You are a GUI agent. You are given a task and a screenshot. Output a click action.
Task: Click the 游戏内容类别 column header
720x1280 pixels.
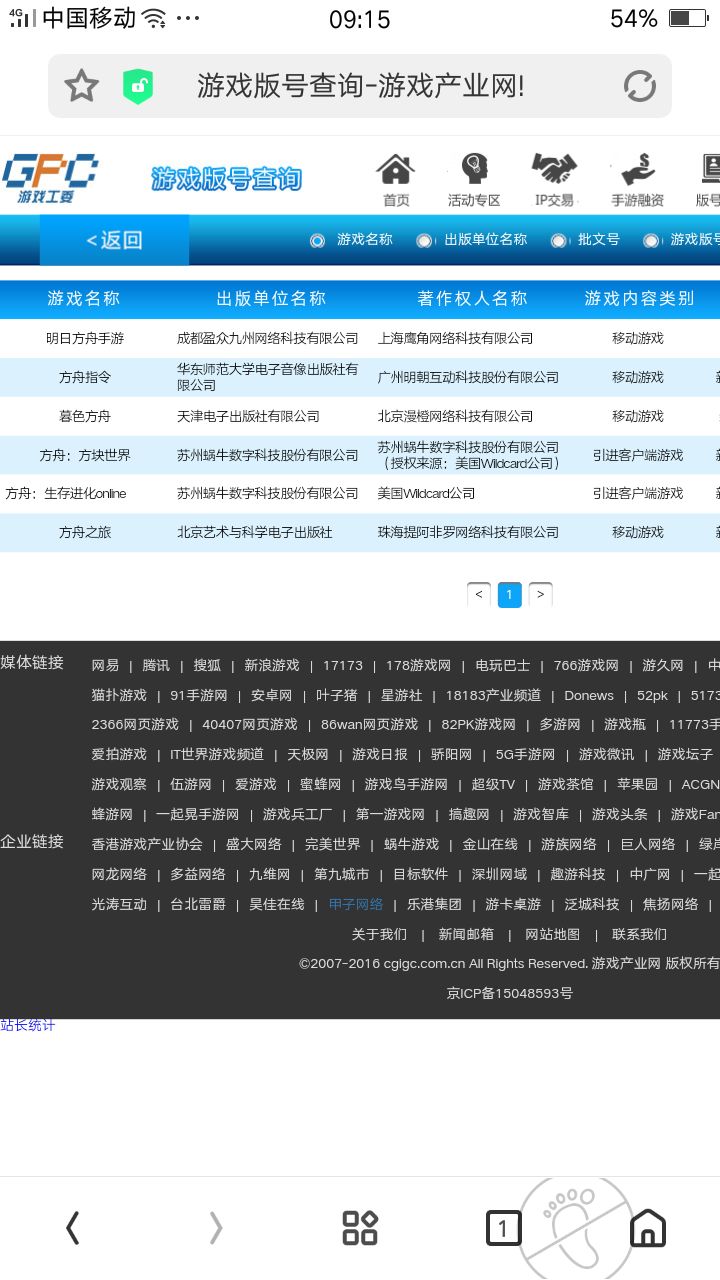coord(639,298)
